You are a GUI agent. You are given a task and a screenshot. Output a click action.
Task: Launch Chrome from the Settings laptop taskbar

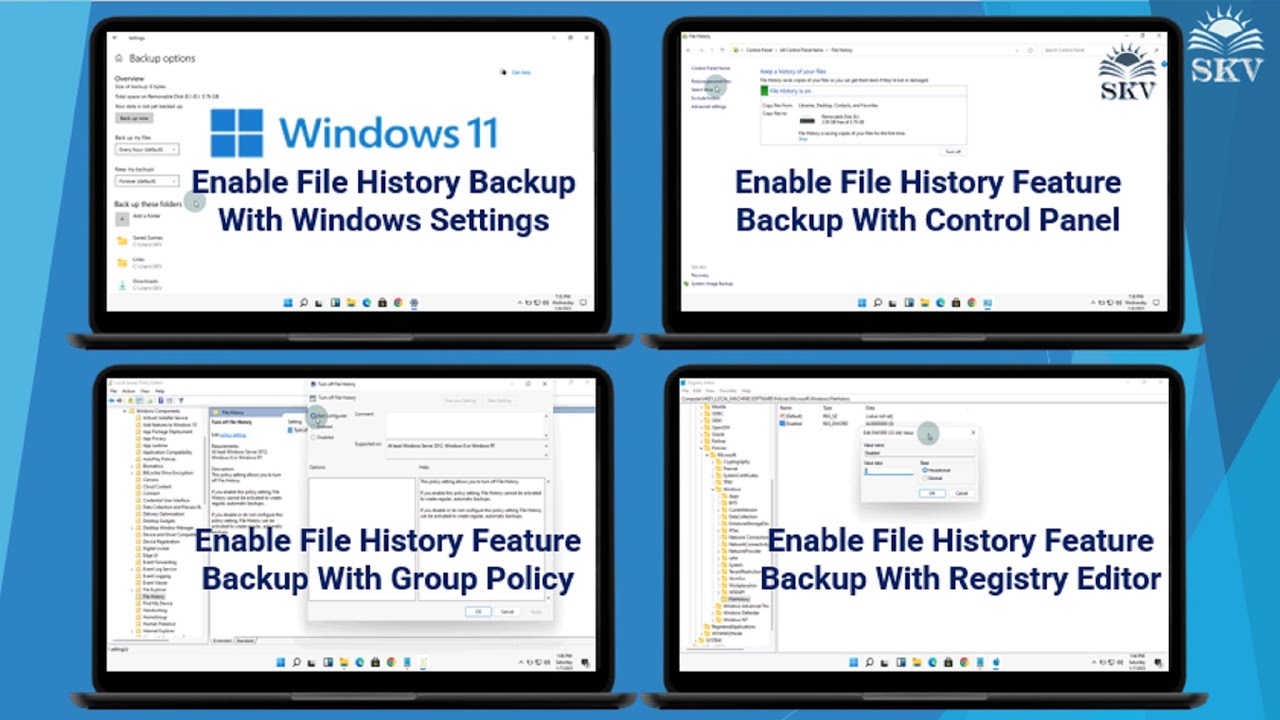click(x=398, y=302)
